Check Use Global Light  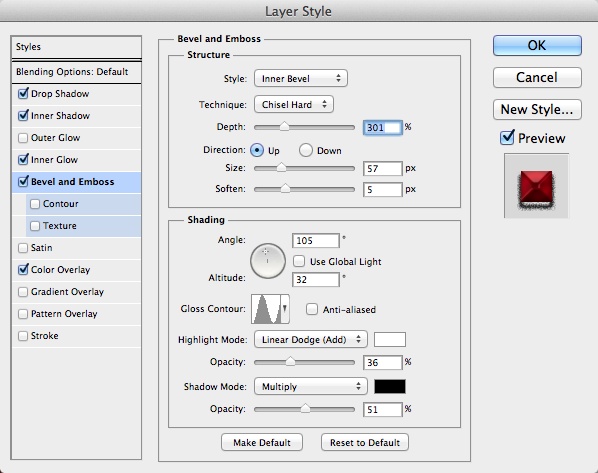point(299,261)
